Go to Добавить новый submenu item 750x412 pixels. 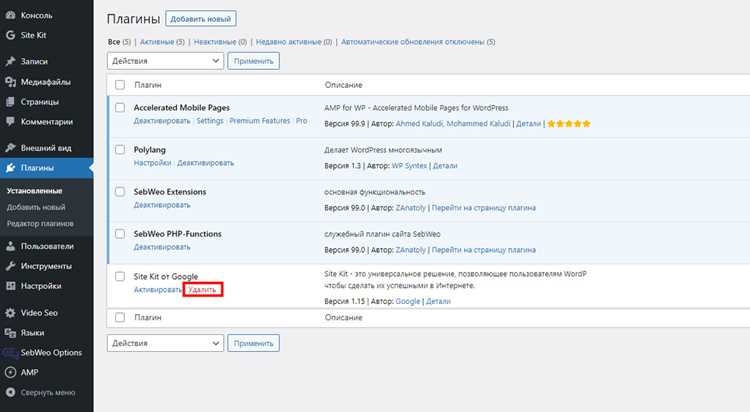(x=36, y=207)
